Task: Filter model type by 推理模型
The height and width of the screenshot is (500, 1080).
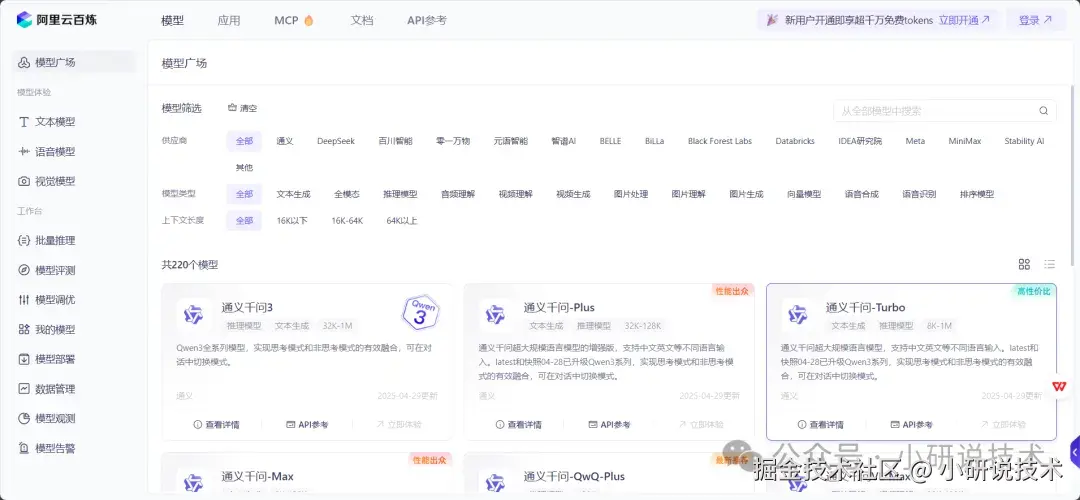Action: tap(400, 194)
